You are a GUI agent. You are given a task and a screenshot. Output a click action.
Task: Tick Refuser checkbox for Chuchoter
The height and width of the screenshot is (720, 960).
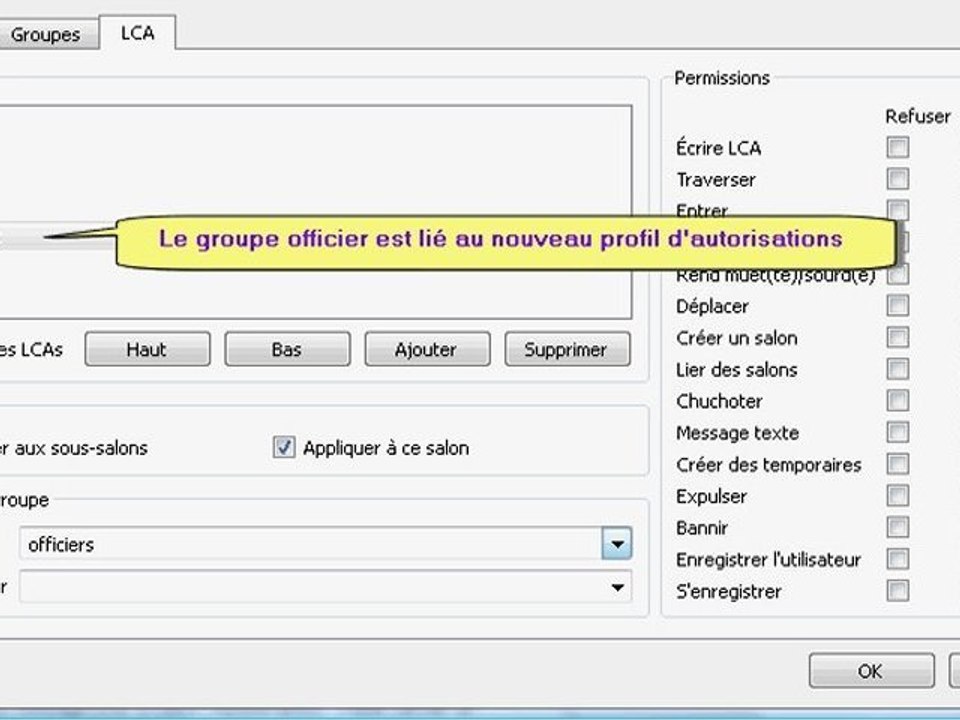coord(898,400)
